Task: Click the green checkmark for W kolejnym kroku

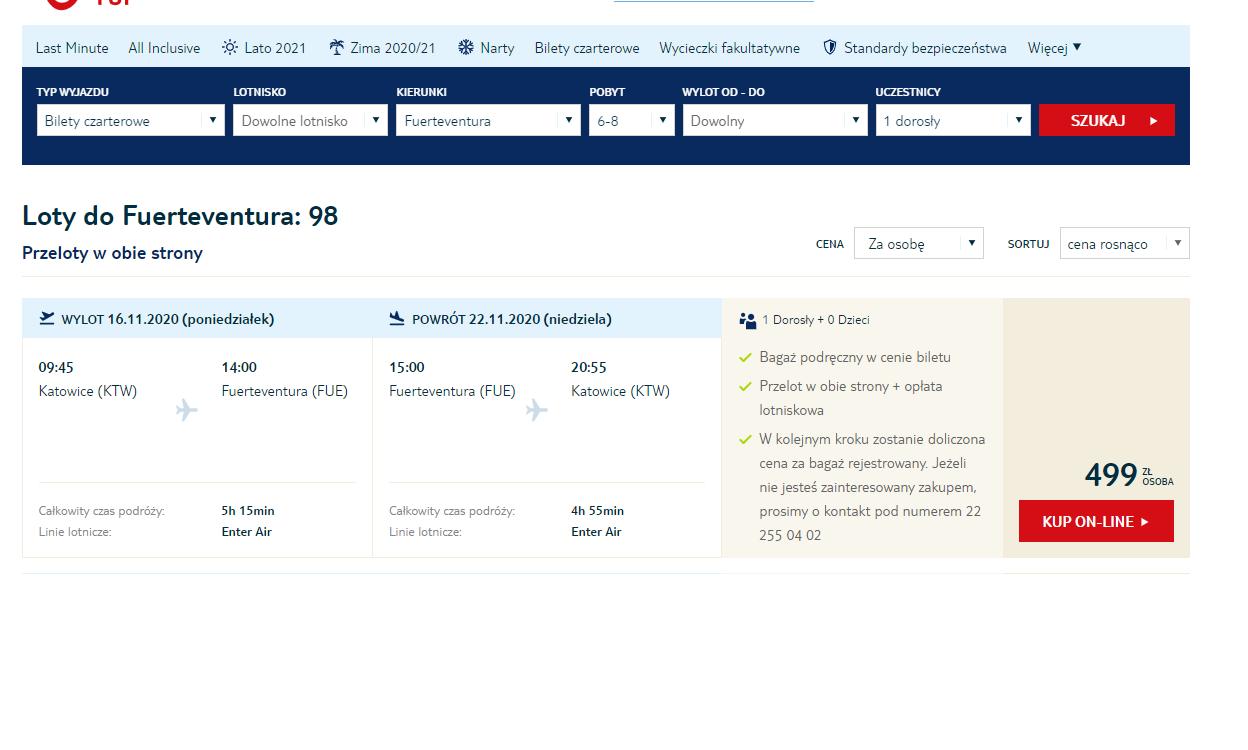Action: pos(745,439)
